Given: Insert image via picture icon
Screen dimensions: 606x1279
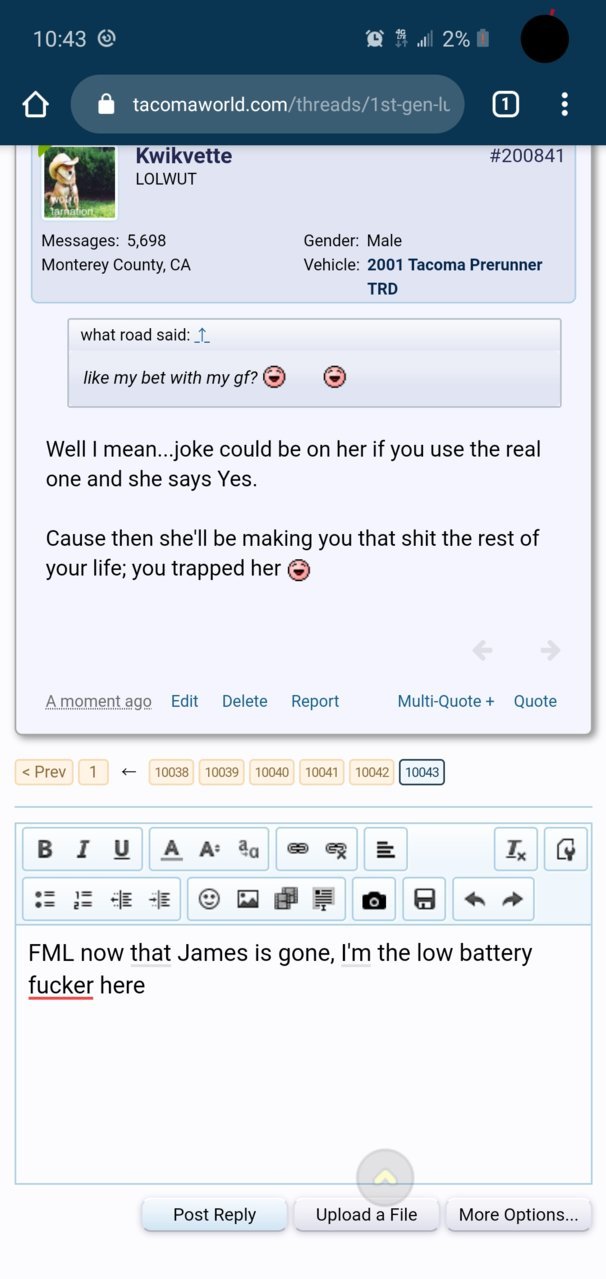Looking at the screenshot, I should 247,900.
